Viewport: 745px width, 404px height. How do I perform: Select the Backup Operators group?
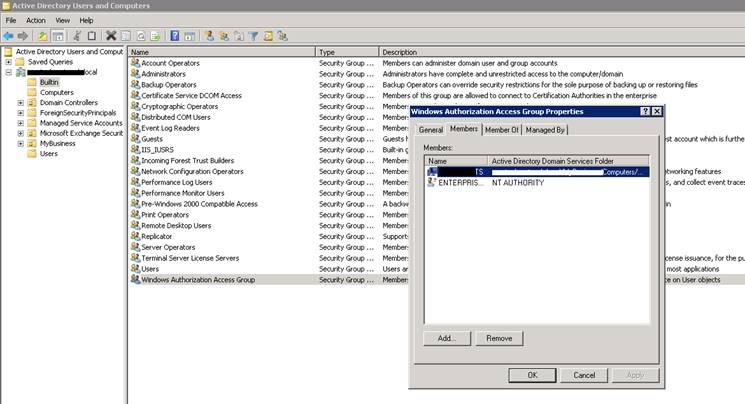point(169,85)
